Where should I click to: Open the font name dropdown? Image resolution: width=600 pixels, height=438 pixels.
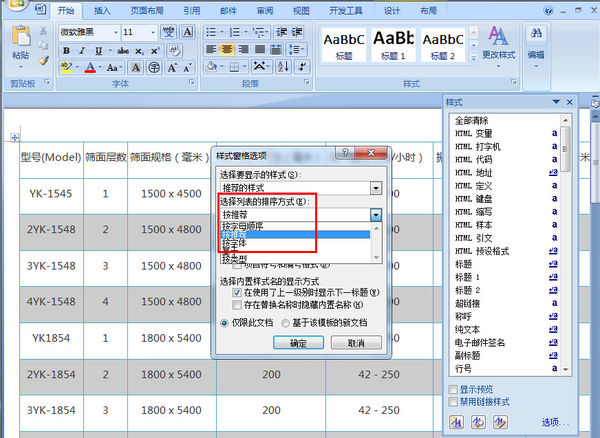point(116,33)
